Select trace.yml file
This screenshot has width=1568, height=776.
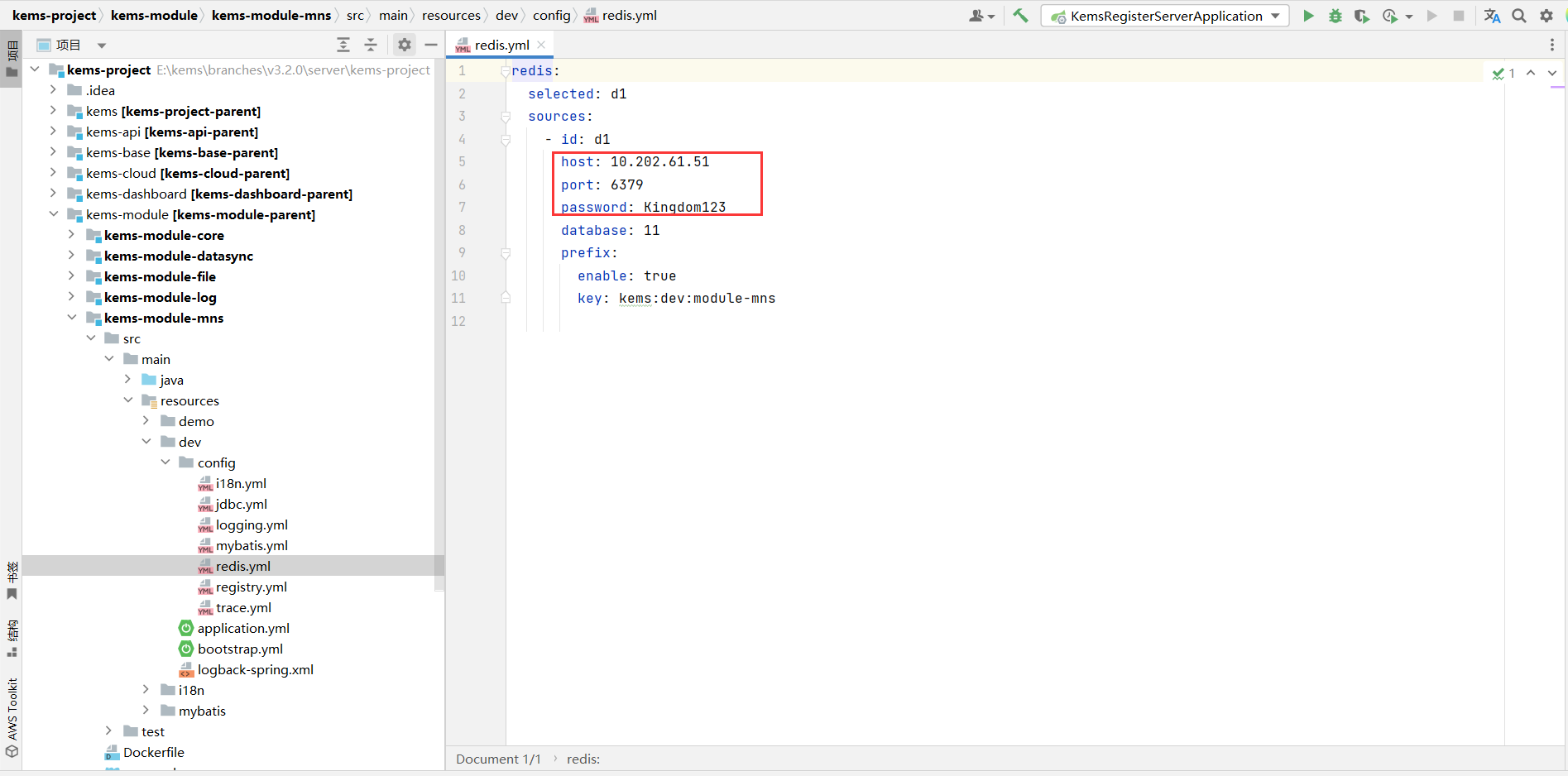235,607
